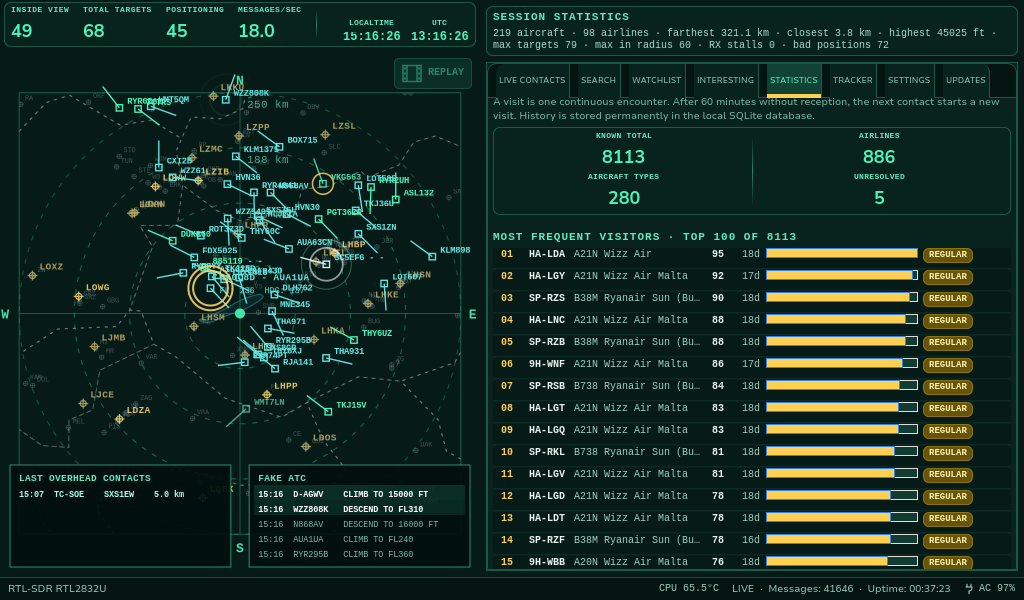Click REGULAR badge for SP-RKL
1024x600 pixels.
coord(948,452)
